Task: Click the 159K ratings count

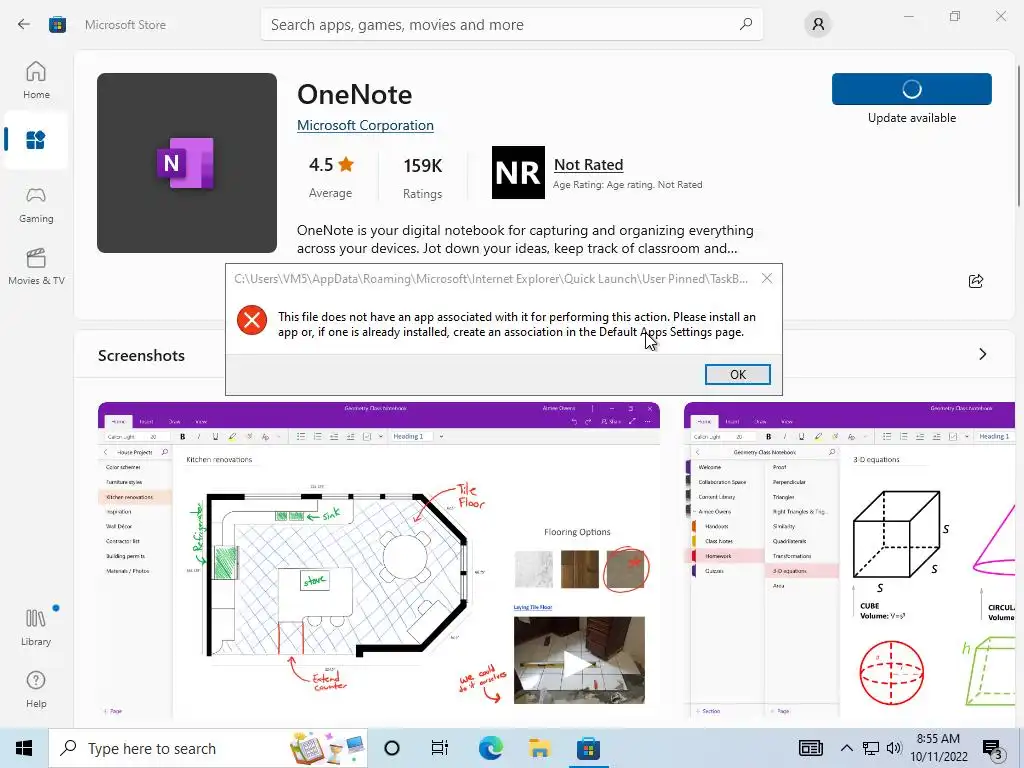Action: click(x=423, y=176)
